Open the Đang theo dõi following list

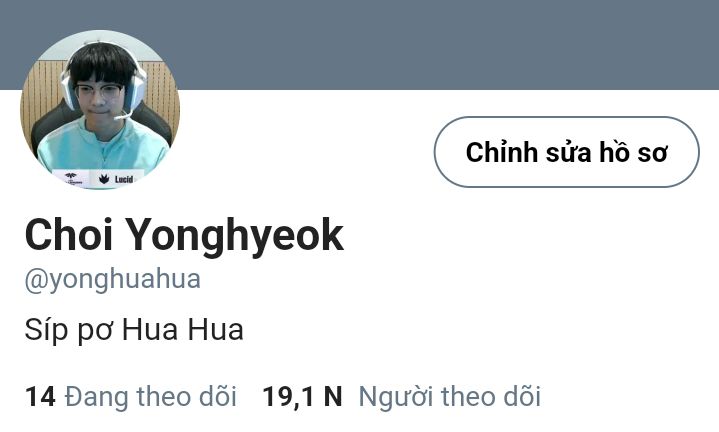(x=131, y=396)
